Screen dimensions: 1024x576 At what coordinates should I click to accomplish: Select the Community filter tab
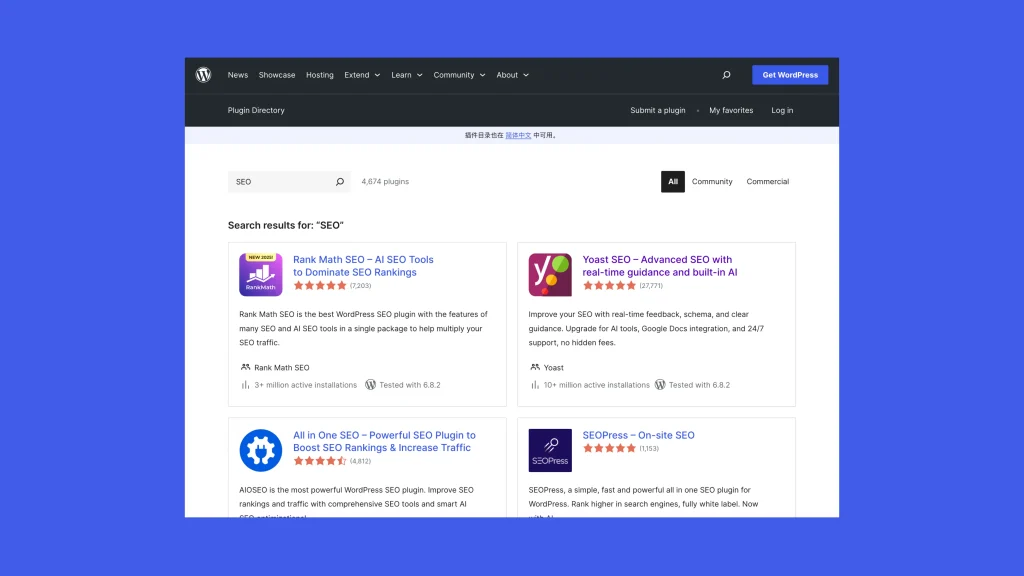712,182
